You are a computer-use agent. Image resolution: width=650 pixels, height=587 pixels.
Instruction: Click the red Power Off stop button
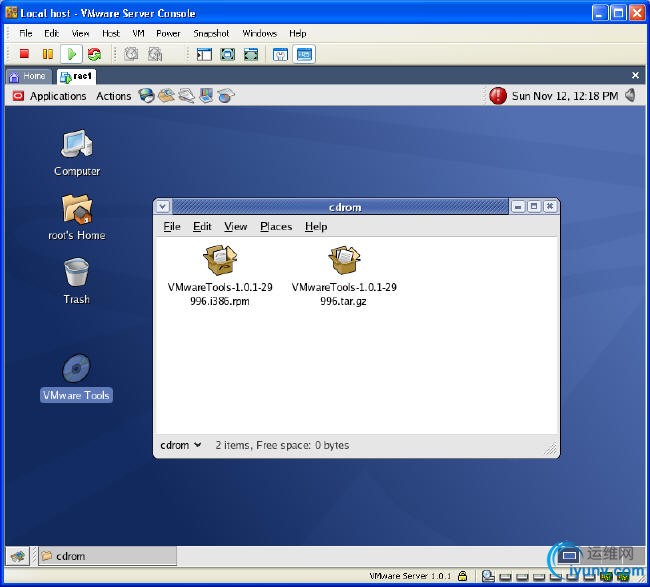tap(24, 54)
